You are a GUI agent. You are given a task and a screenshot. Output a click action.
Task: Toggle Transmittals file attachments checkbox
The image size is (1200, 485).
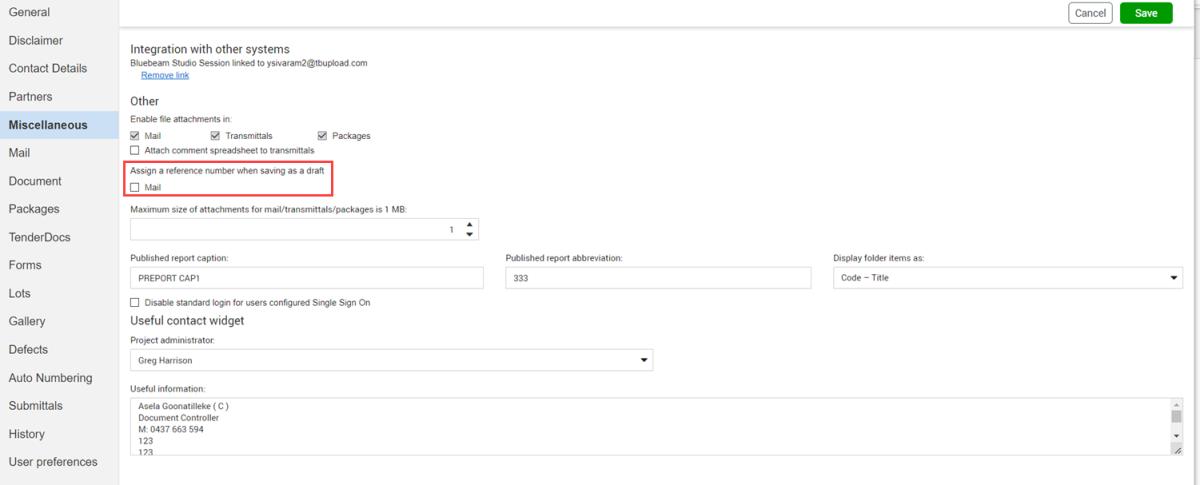(215, 135)
